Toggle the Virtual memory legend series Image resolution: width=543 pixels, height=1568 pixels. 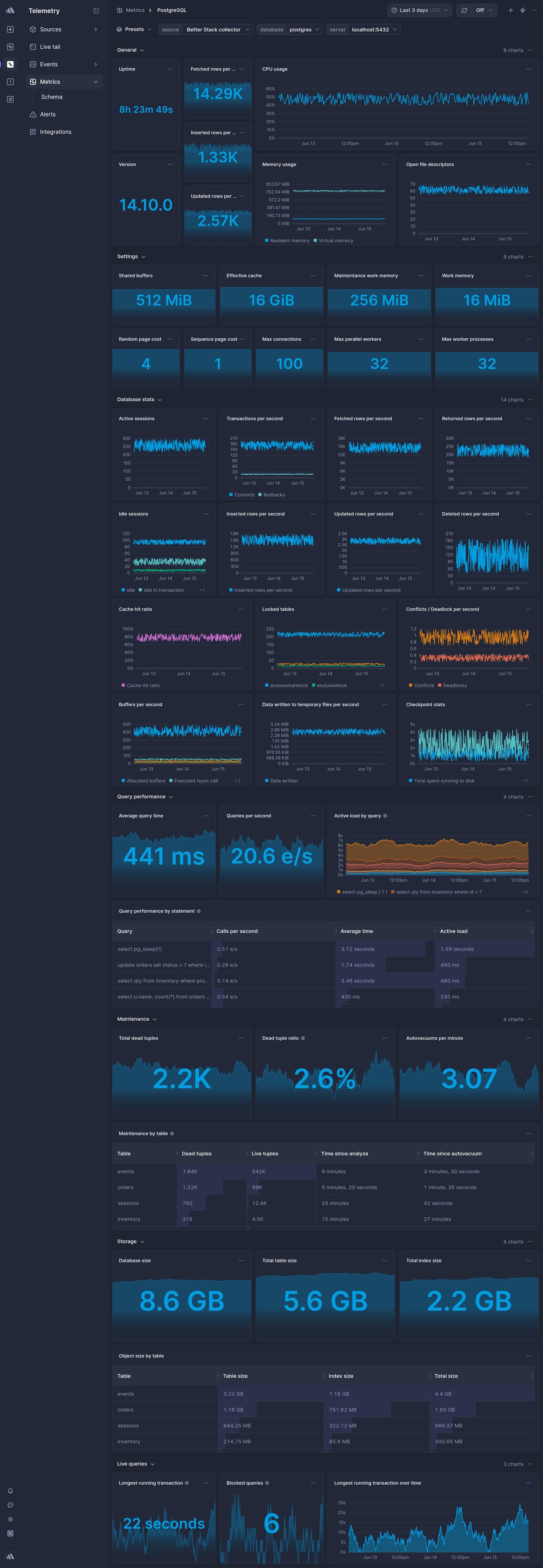tap(333, 240)
